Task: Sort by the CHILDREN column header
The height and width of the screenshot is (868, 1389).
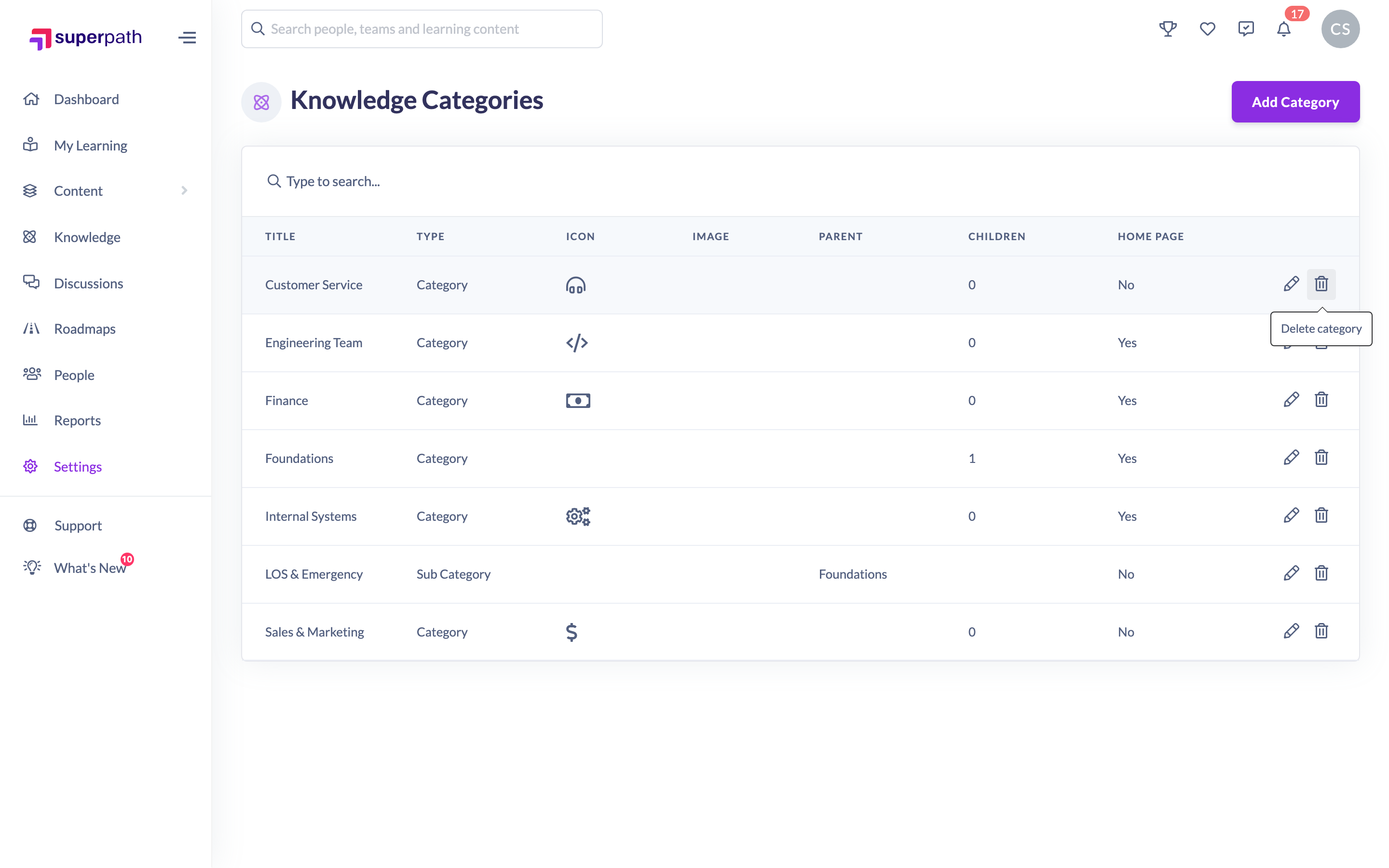Action: pyautogui.click(x=996, y=236)
